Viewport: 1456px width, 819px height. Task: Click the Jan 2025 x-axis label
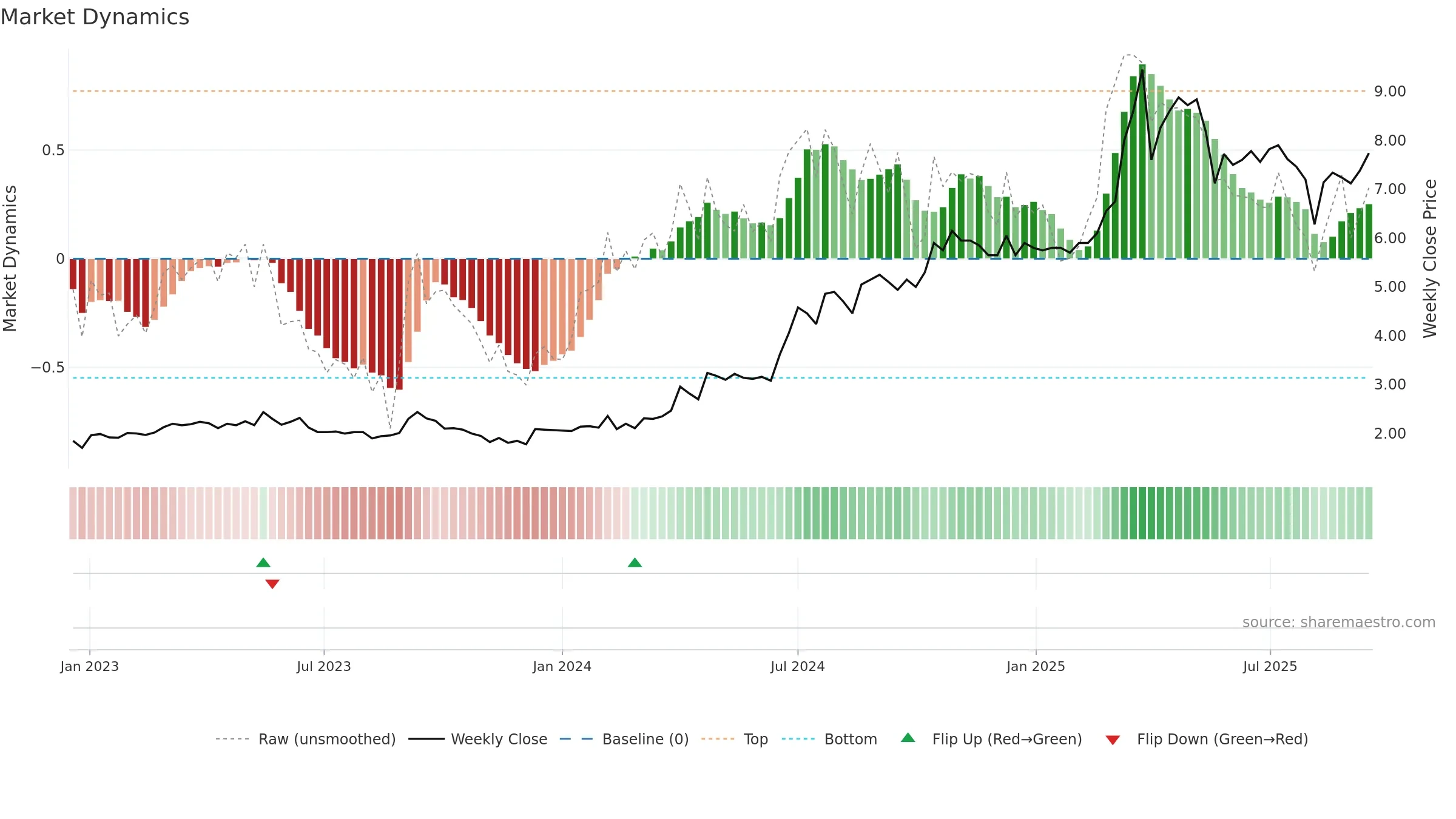[1036, 666]
